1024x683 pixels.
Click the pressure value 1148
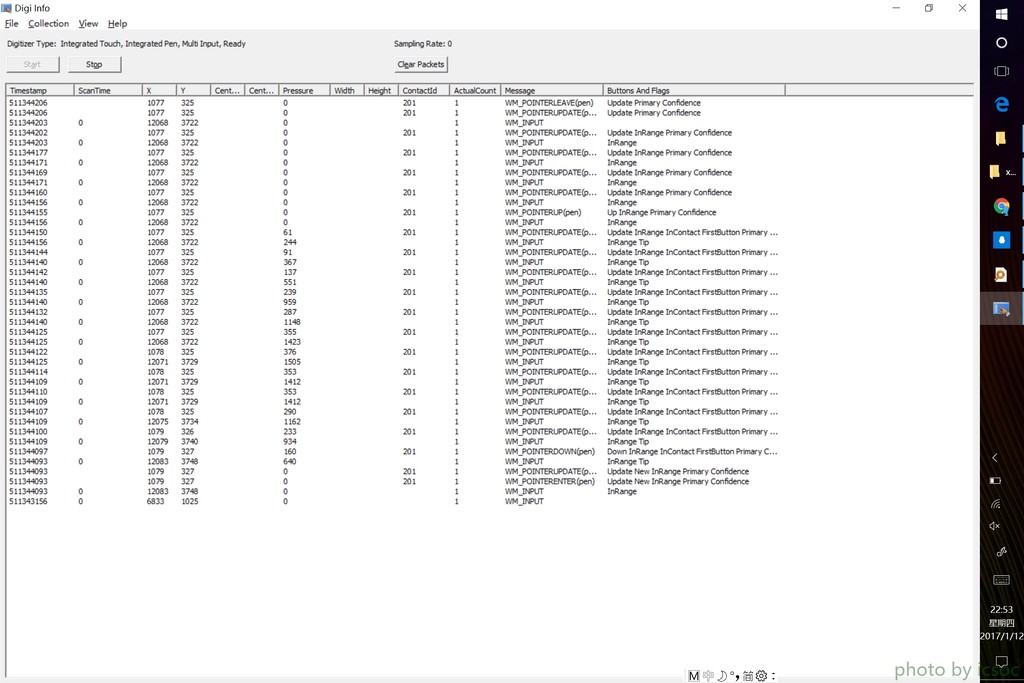[x=292, y=322]
